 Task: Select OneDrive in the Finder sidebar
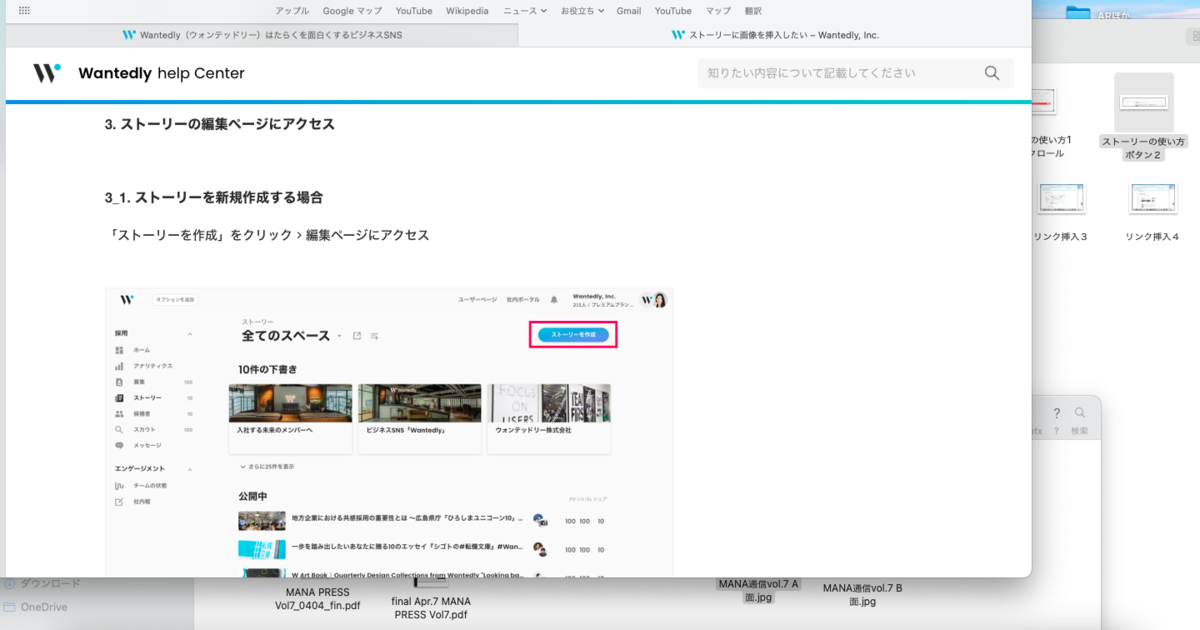(43, 607)
